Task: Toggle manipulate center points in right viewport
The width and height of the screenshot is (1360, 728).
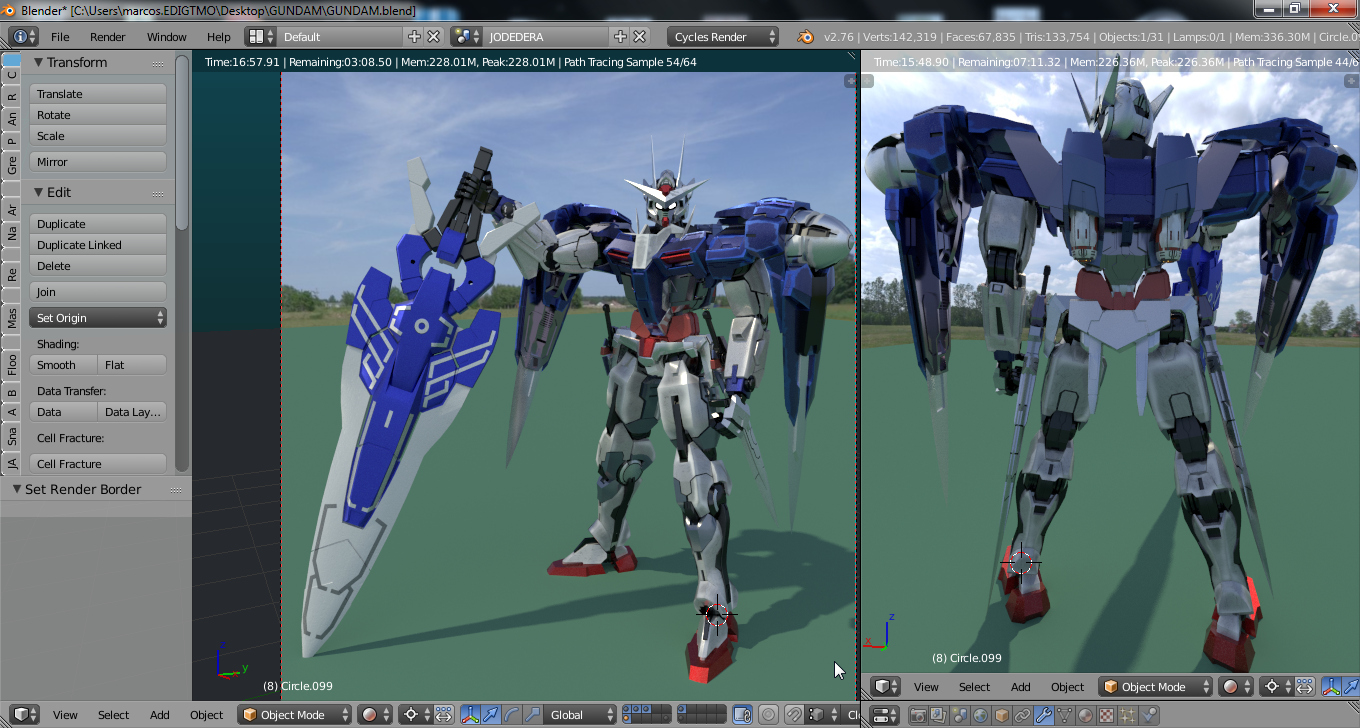Action: [1304, 687]
